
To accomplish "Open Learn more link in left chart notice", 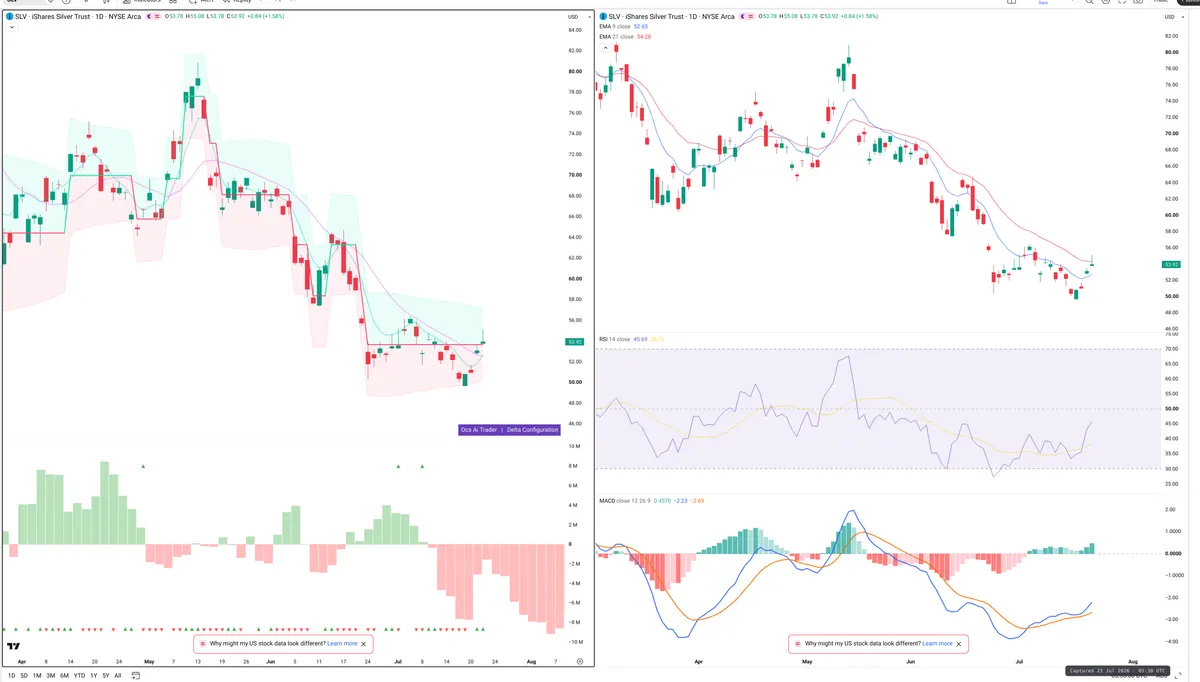I will (342, 644).
